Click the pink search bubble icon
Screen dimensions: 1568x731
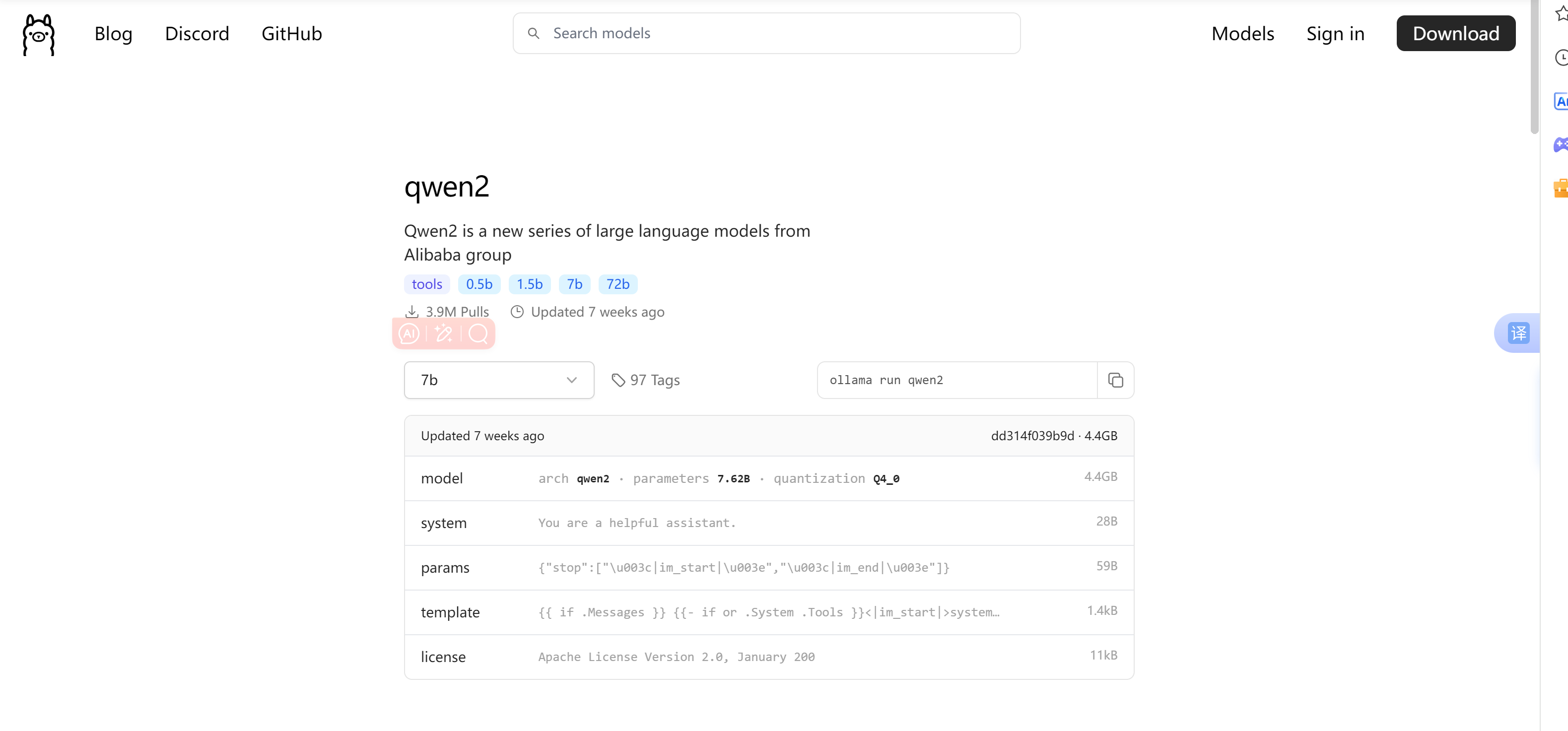click(x=478, y=333)
